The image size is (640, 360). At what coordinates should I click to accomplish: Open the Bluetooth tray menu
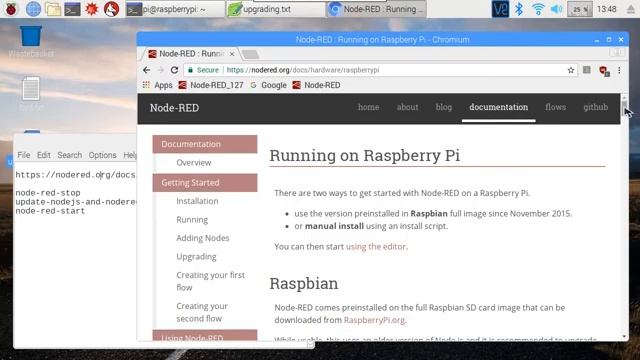(x=519, y=9)
